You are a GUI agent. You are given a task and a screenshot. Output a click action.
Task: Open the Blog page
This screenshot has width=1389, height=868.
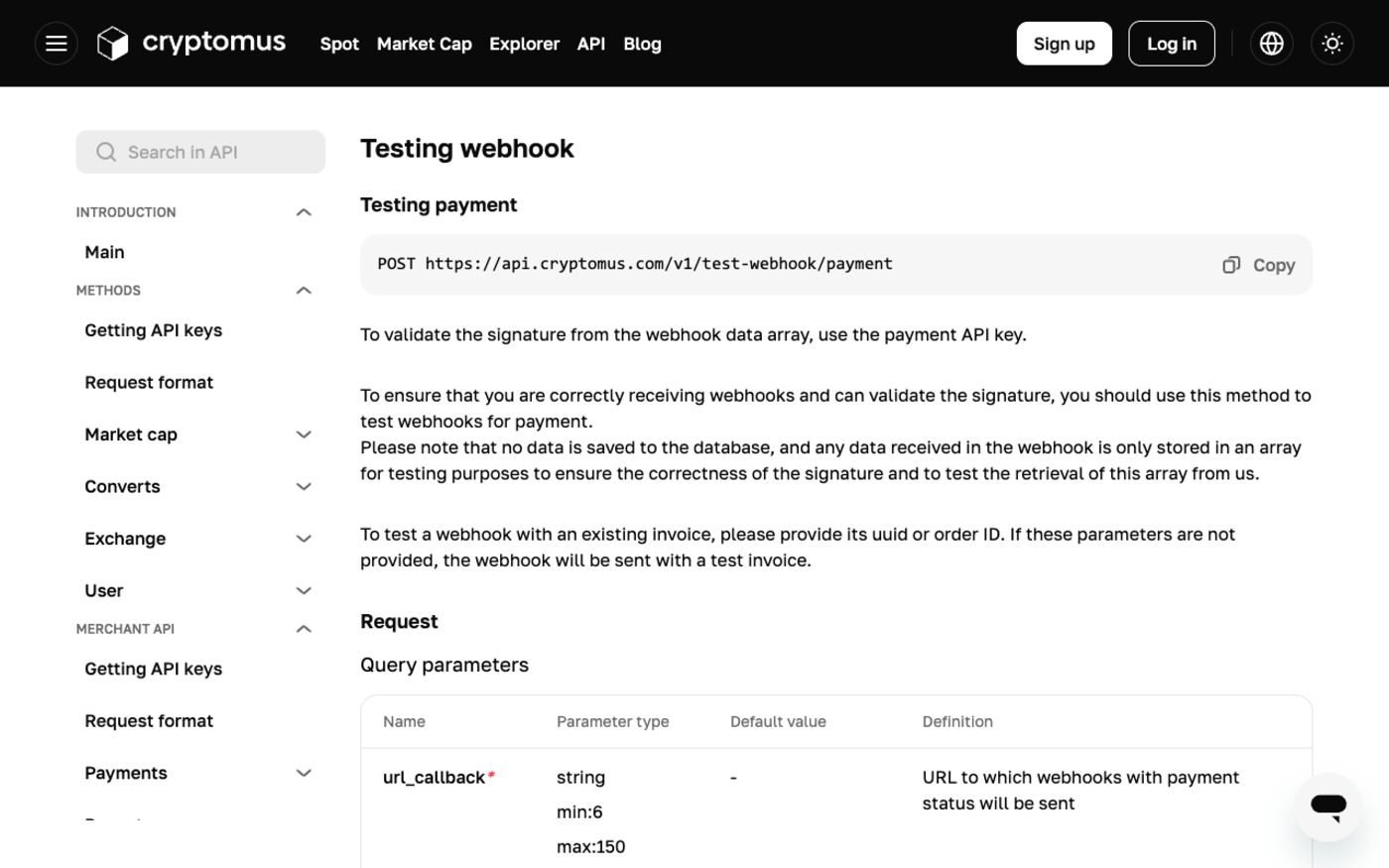[x=642, y=44]
